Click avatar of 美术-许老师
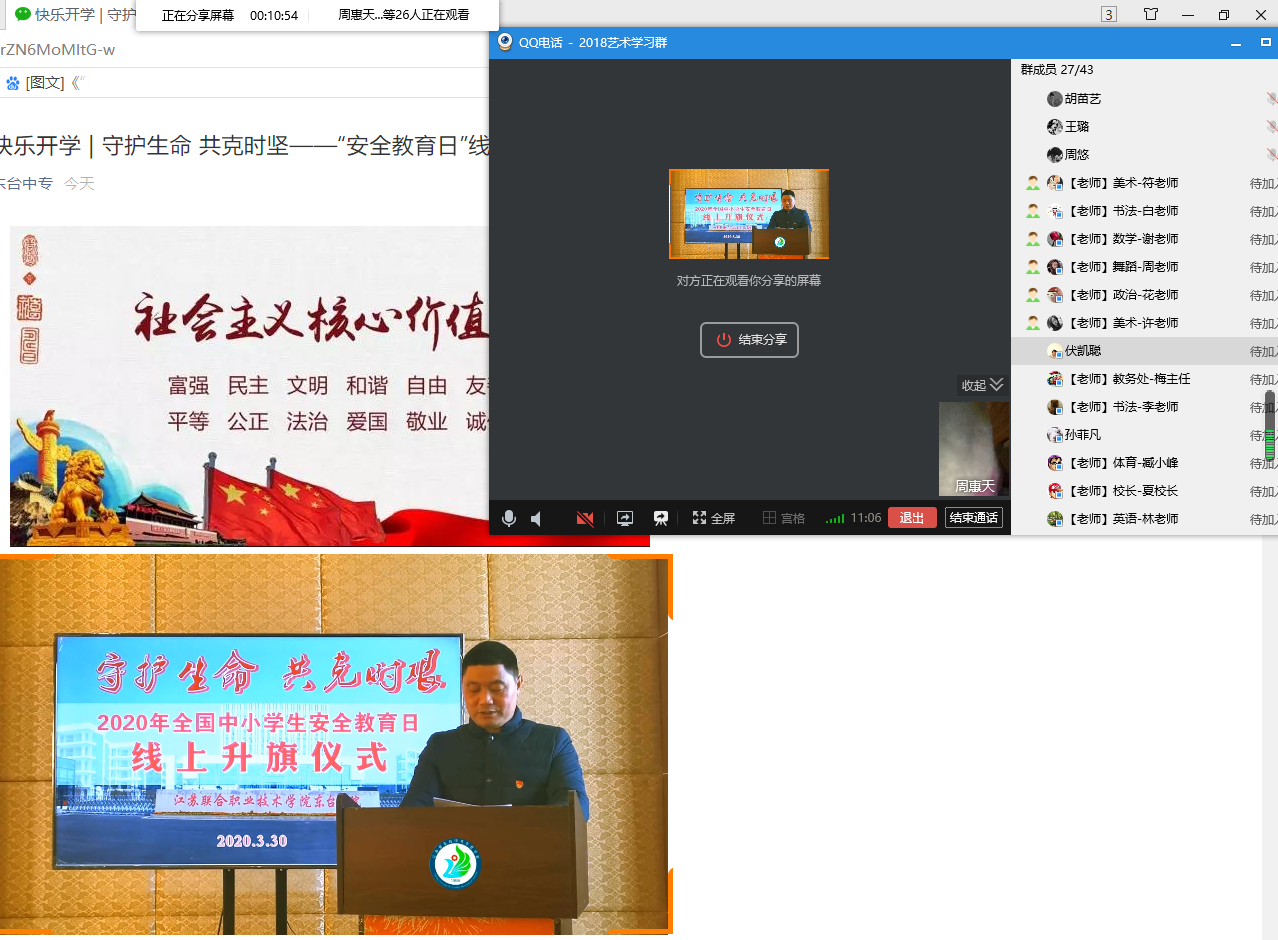The image size is (1278, 940). [1054, 323]
